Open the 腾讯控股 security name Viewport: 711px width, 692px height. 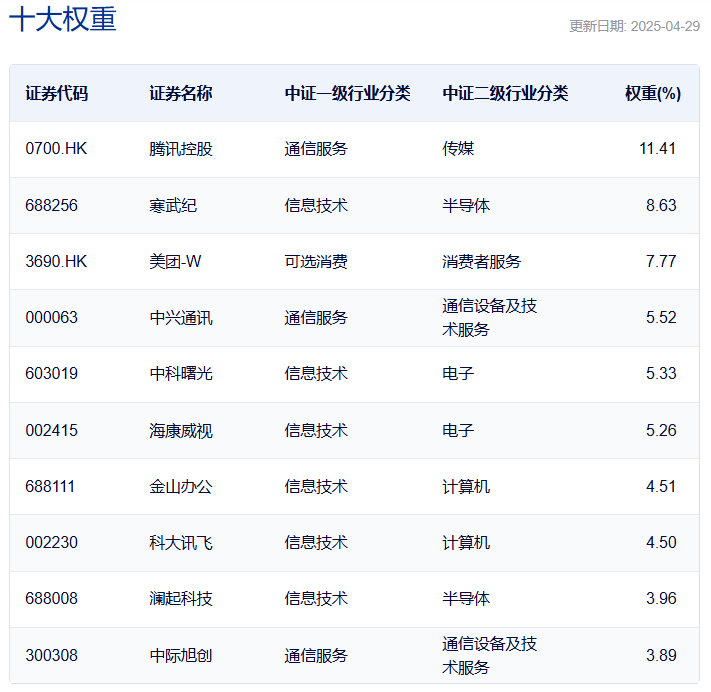[181, 149]
